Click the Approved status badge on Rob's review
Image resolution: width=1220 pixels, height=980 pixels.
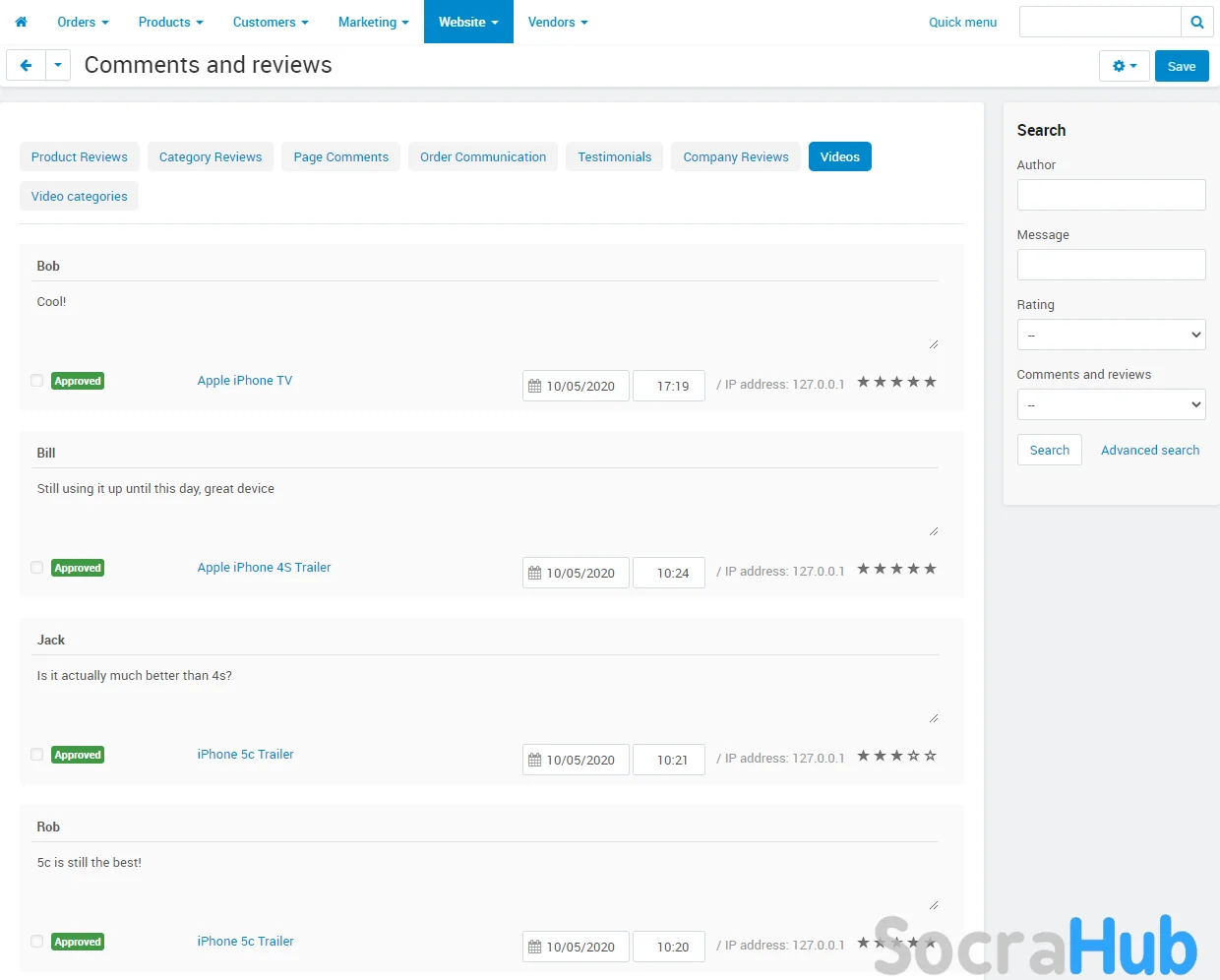78,942
